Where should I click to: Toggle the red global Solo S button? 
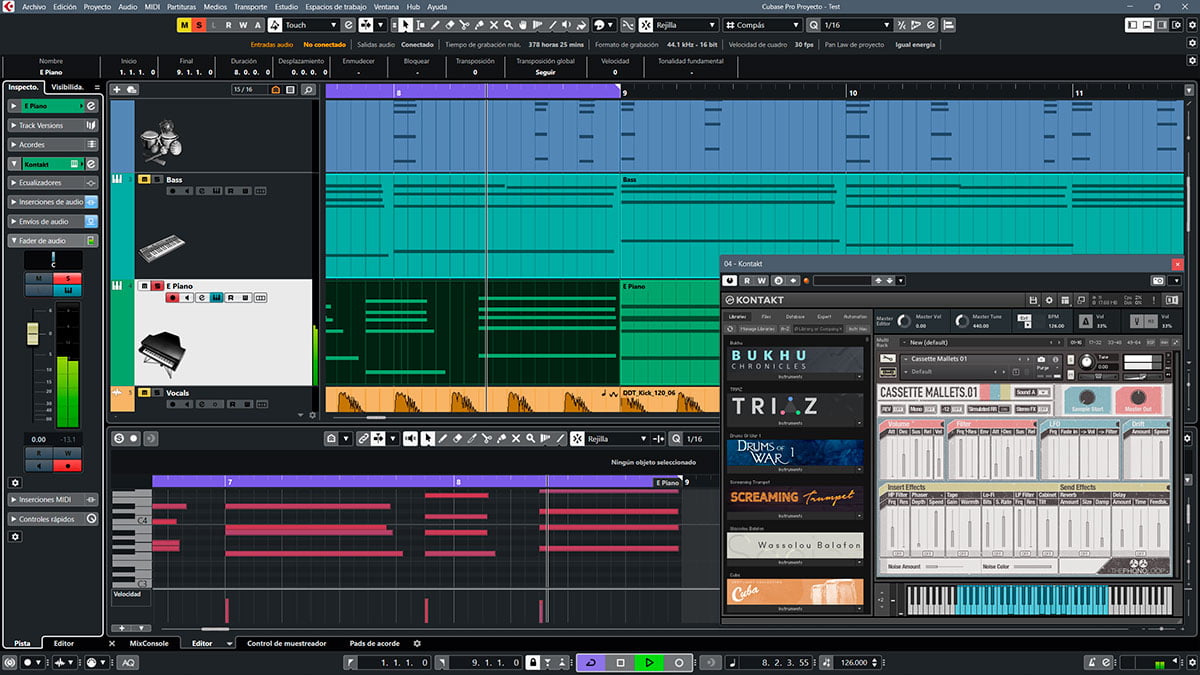[199, 25]
